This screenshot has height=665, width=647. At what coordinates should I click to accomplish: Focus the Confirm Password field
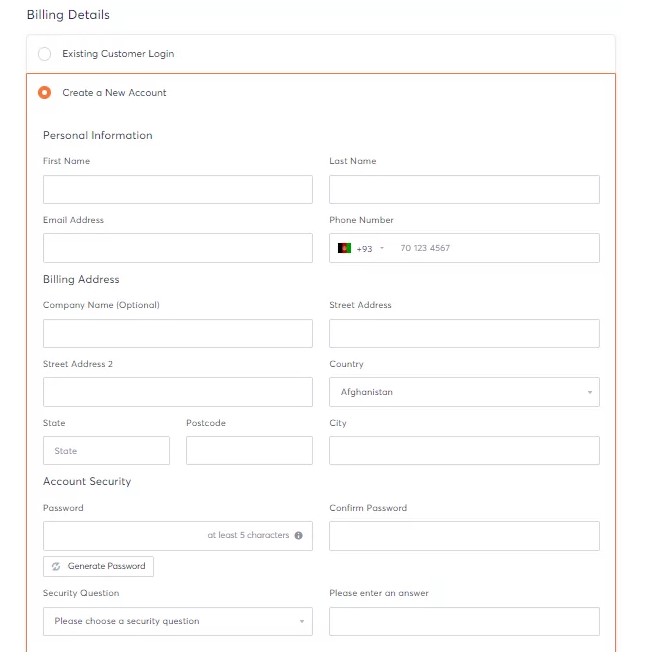(464, 536)
